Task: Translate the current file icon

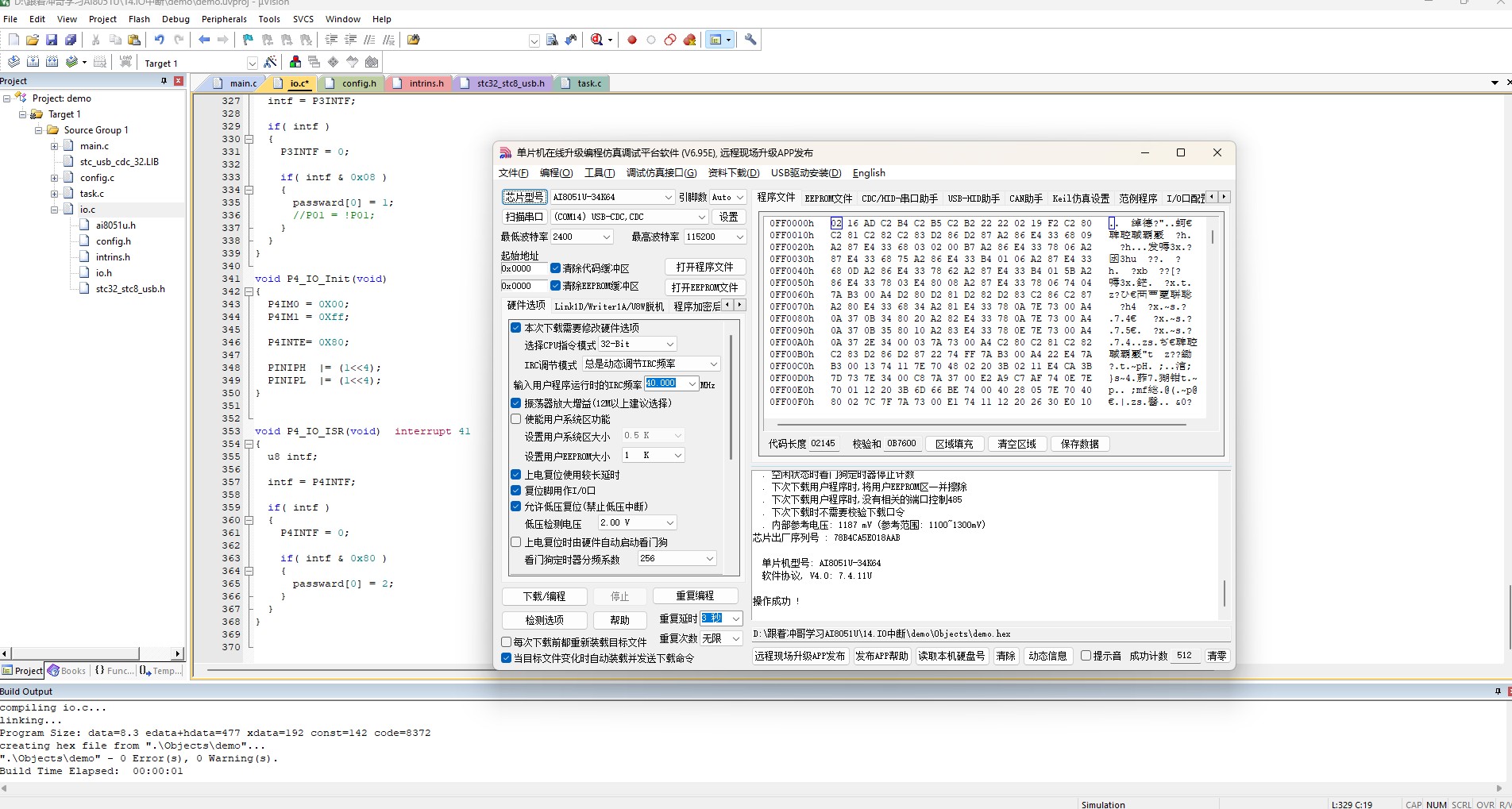Action: tap(13, 62)
